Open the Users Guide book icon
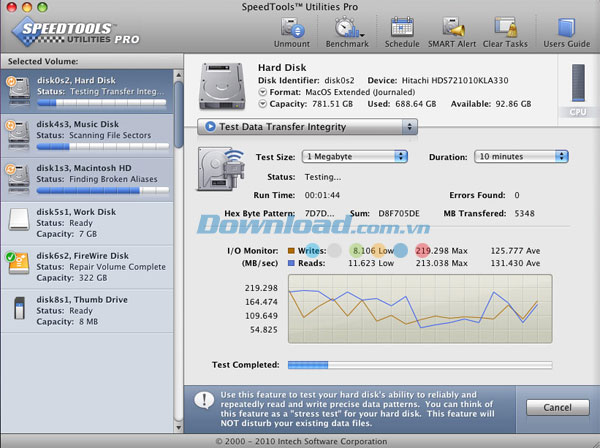 coord(566,28)
